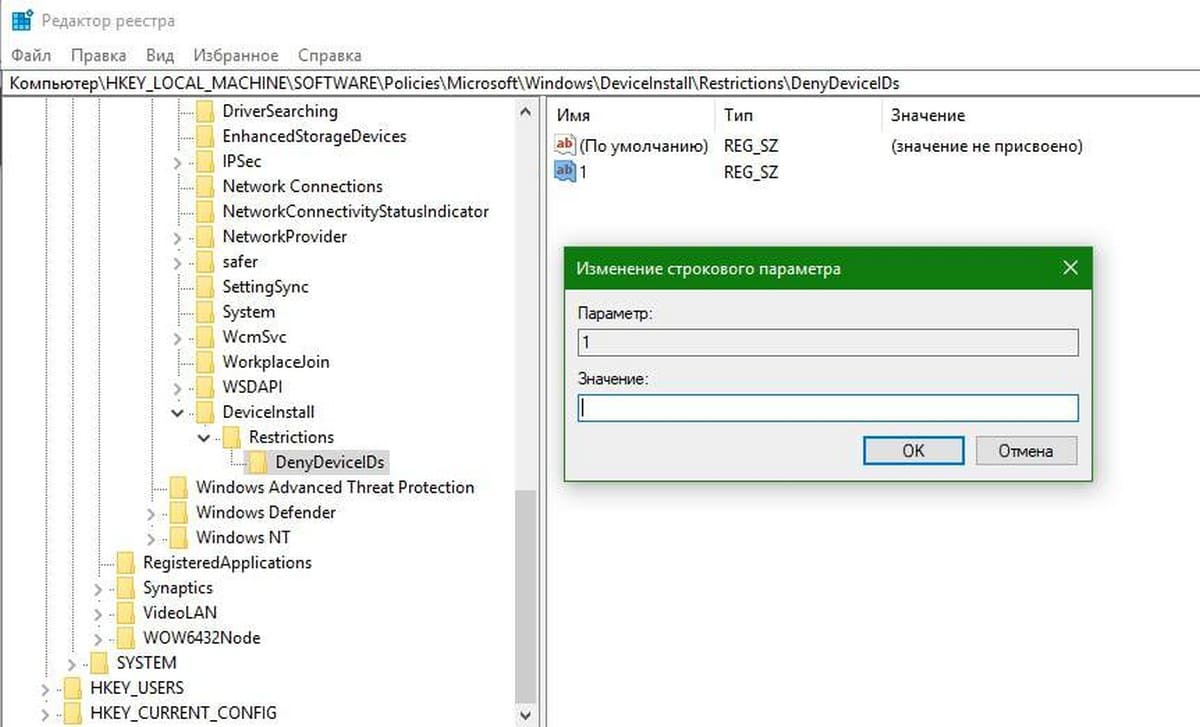Image resolution: width=1200 pixels, height=727 pixels.
Task: Click the tree pane scroll up arrow
Action: click(526, 111)
